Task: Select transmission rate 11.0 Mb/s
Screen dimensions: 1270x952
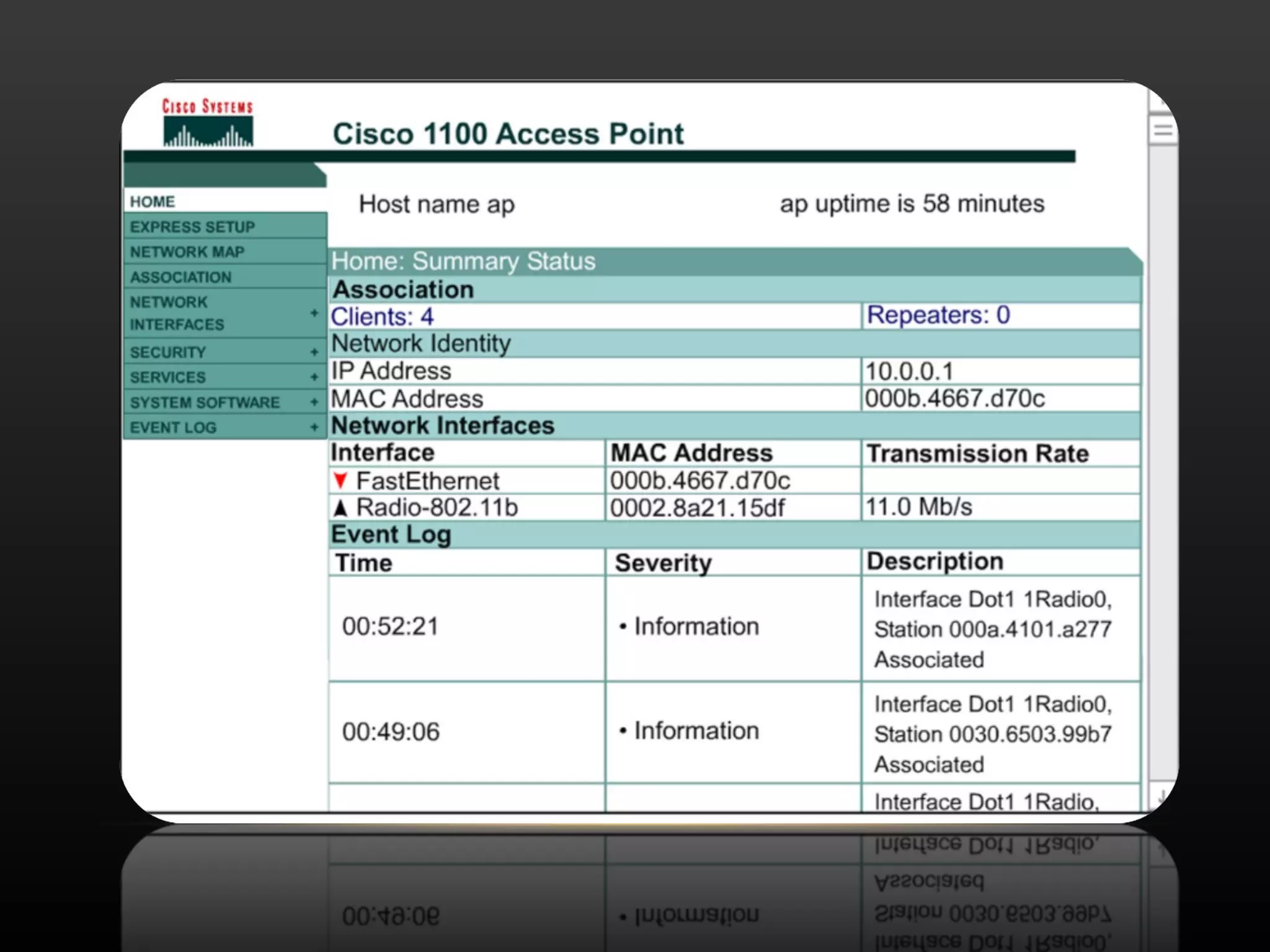Action: click(x=918, y=507)
